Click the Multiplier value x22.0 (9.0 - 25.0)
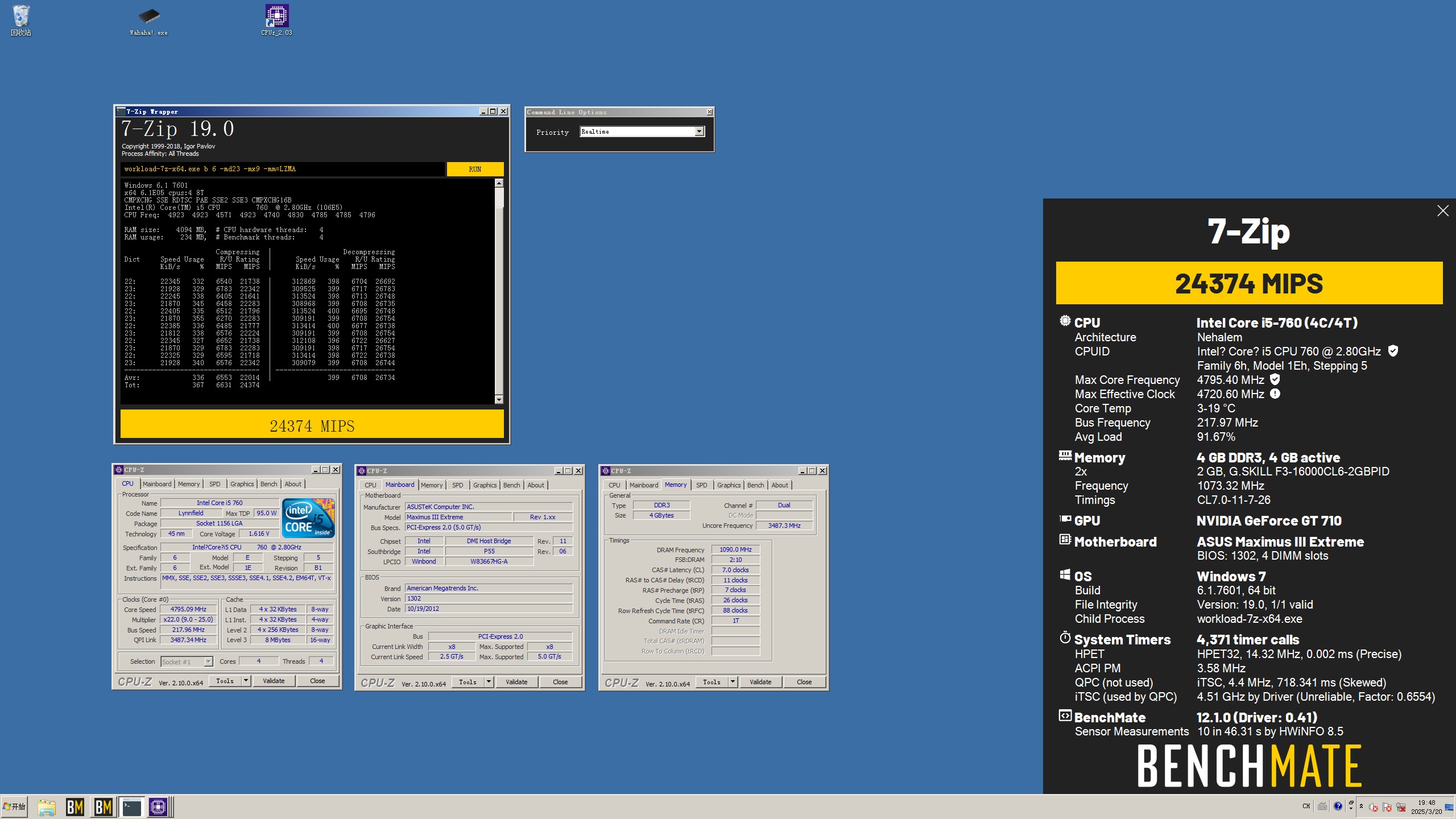This screenshot has width=1456, height=819. pyautogui.click(x=188, y=619)
